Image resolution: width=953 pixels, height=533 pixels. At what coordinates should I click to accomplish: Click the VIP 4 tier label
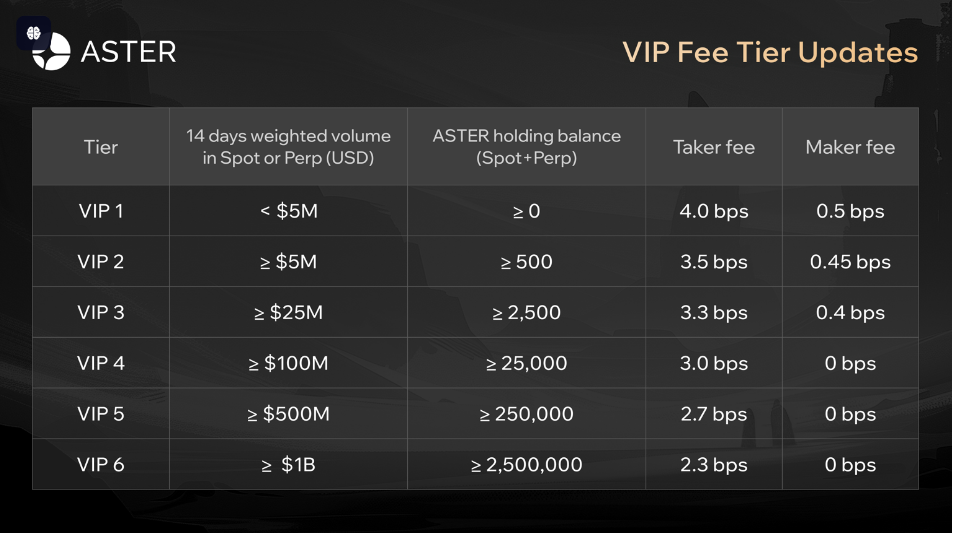(101, 363)
